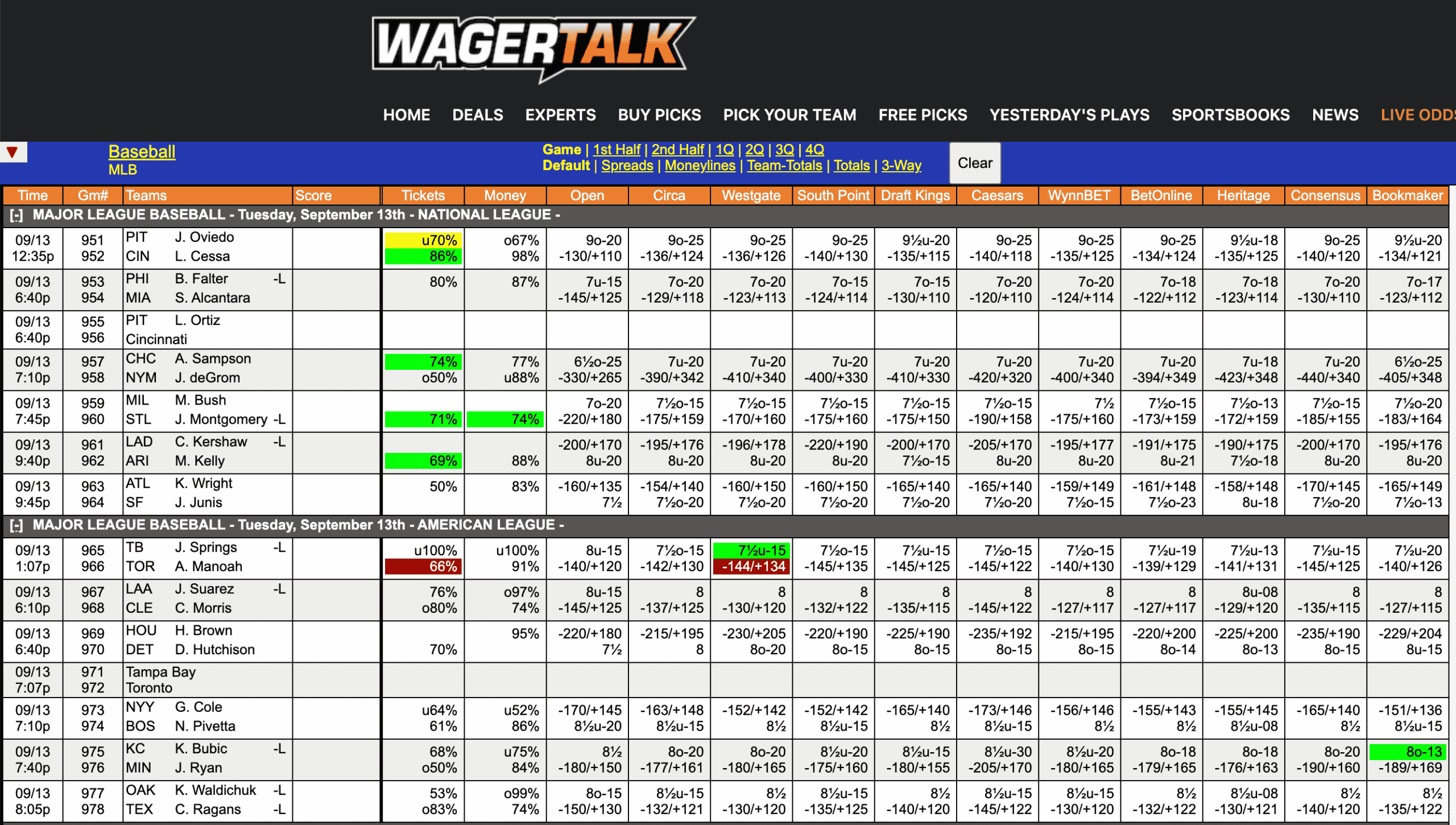
Task: Collapse the National League section
Action: 16,216
